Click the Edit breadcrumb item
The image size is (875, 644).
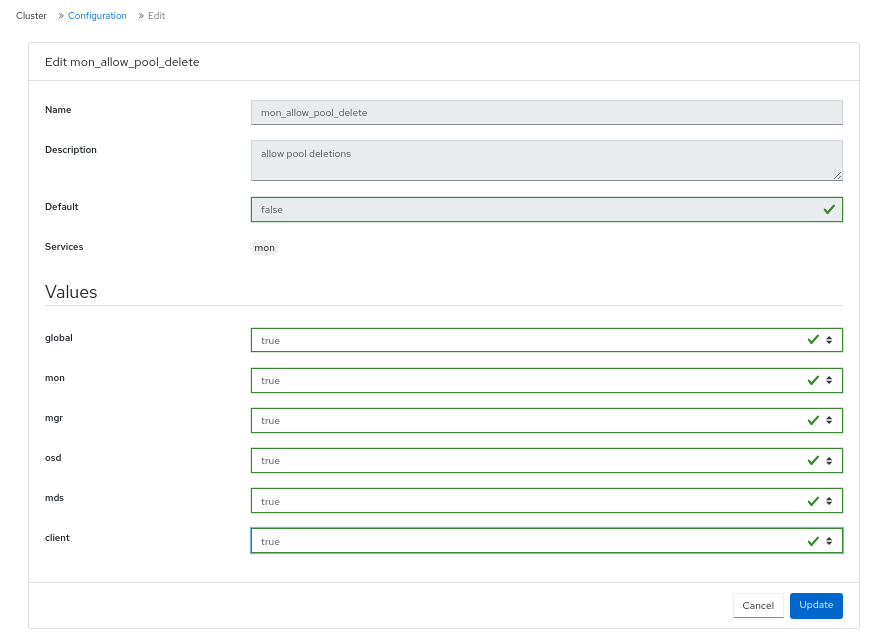pyautogui.click(x=156, y=16)
